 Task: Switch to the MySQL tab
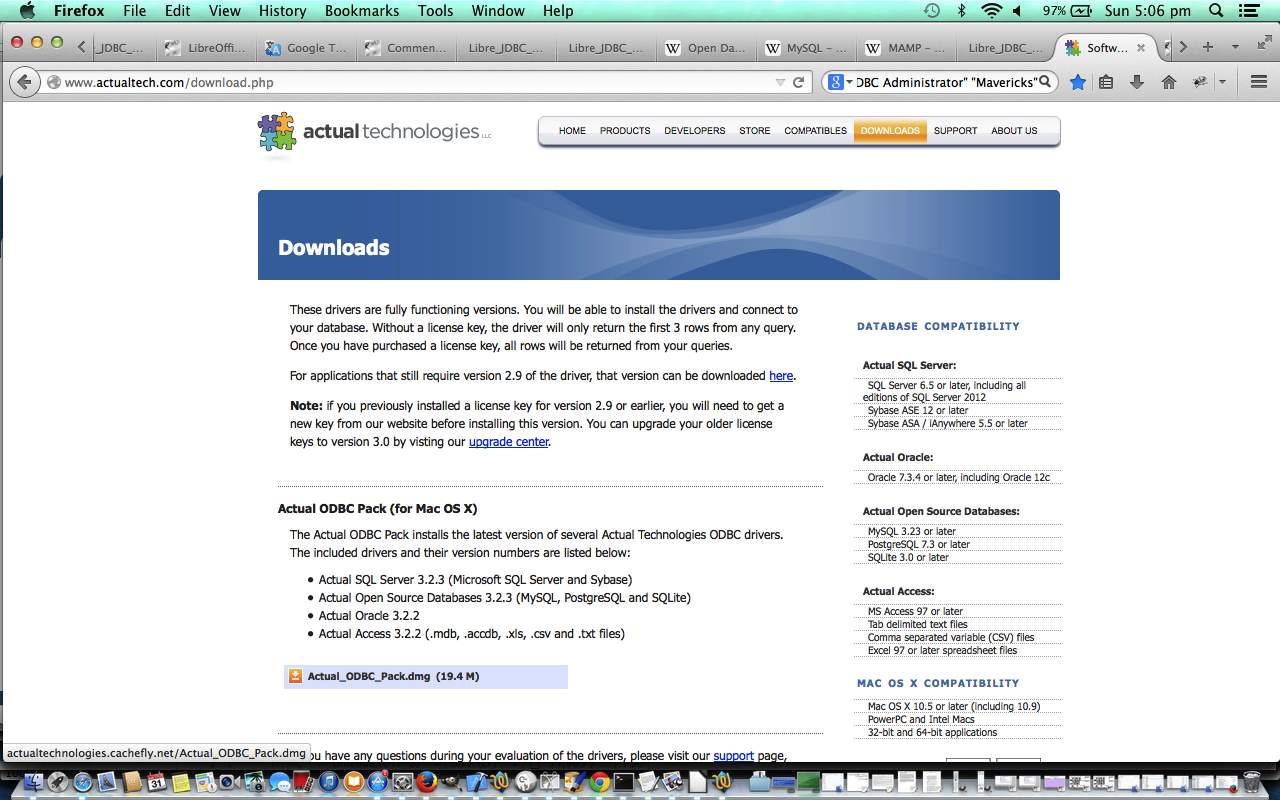807,48
